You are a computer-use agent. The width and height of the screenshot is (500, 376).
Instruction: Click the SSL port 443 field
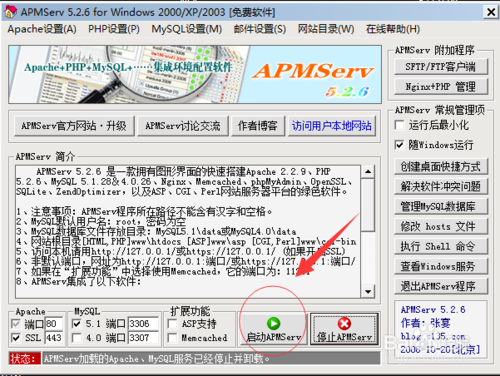(54, 338)
